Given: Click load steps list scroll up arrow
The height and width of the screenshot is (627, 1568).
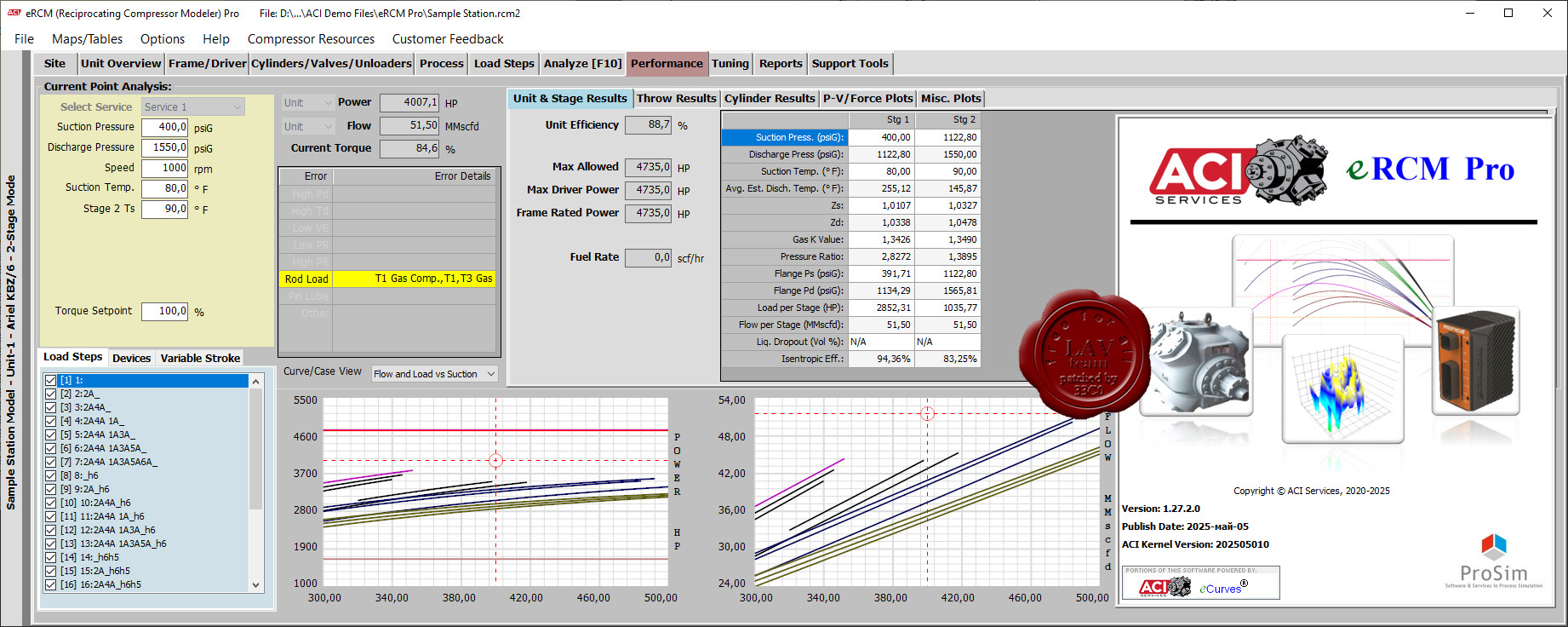Looking at the screenshot, I should point(255,382).
